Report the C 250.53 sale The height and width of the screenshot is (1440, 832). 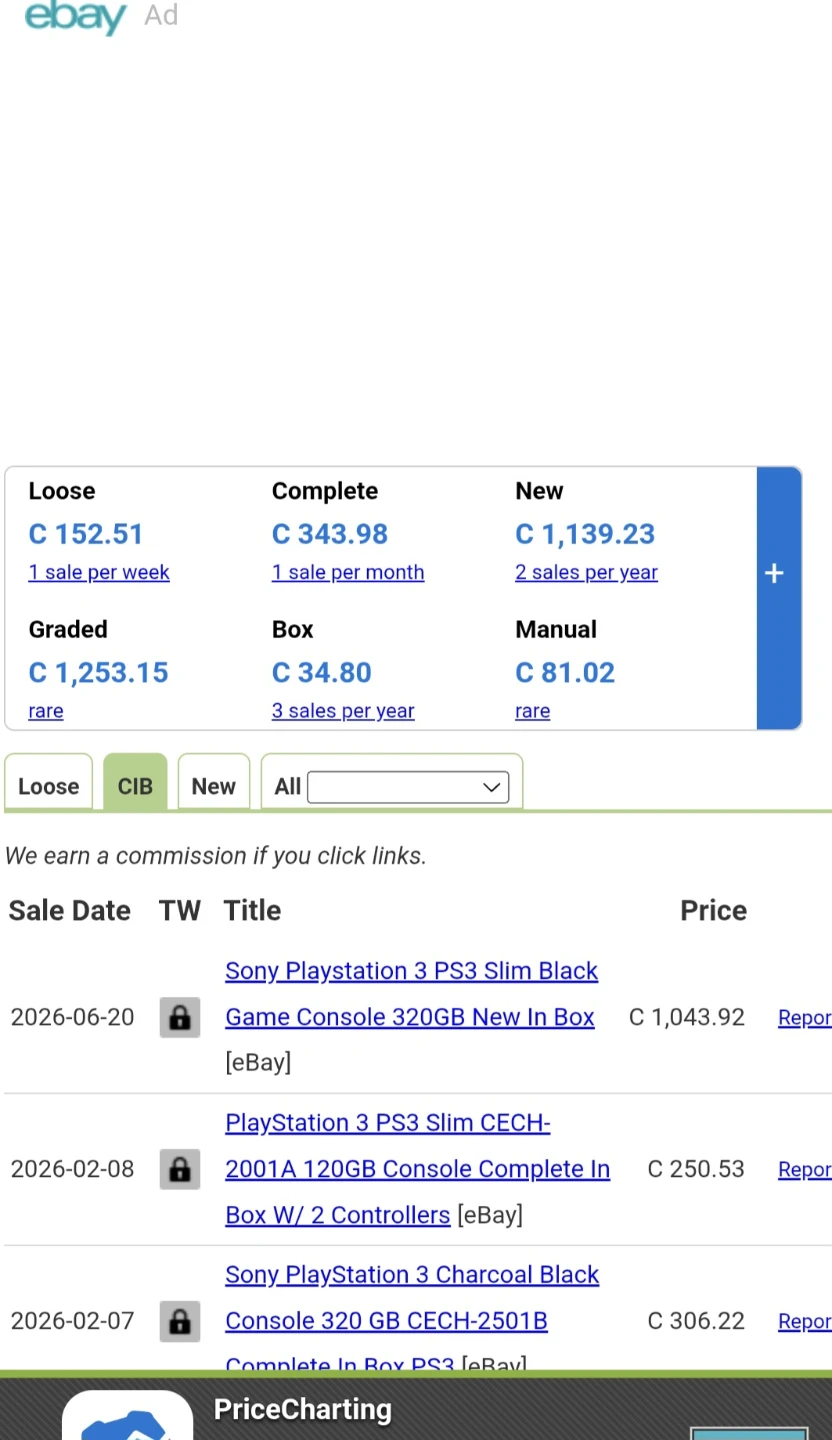click(x=804, y=1169)
